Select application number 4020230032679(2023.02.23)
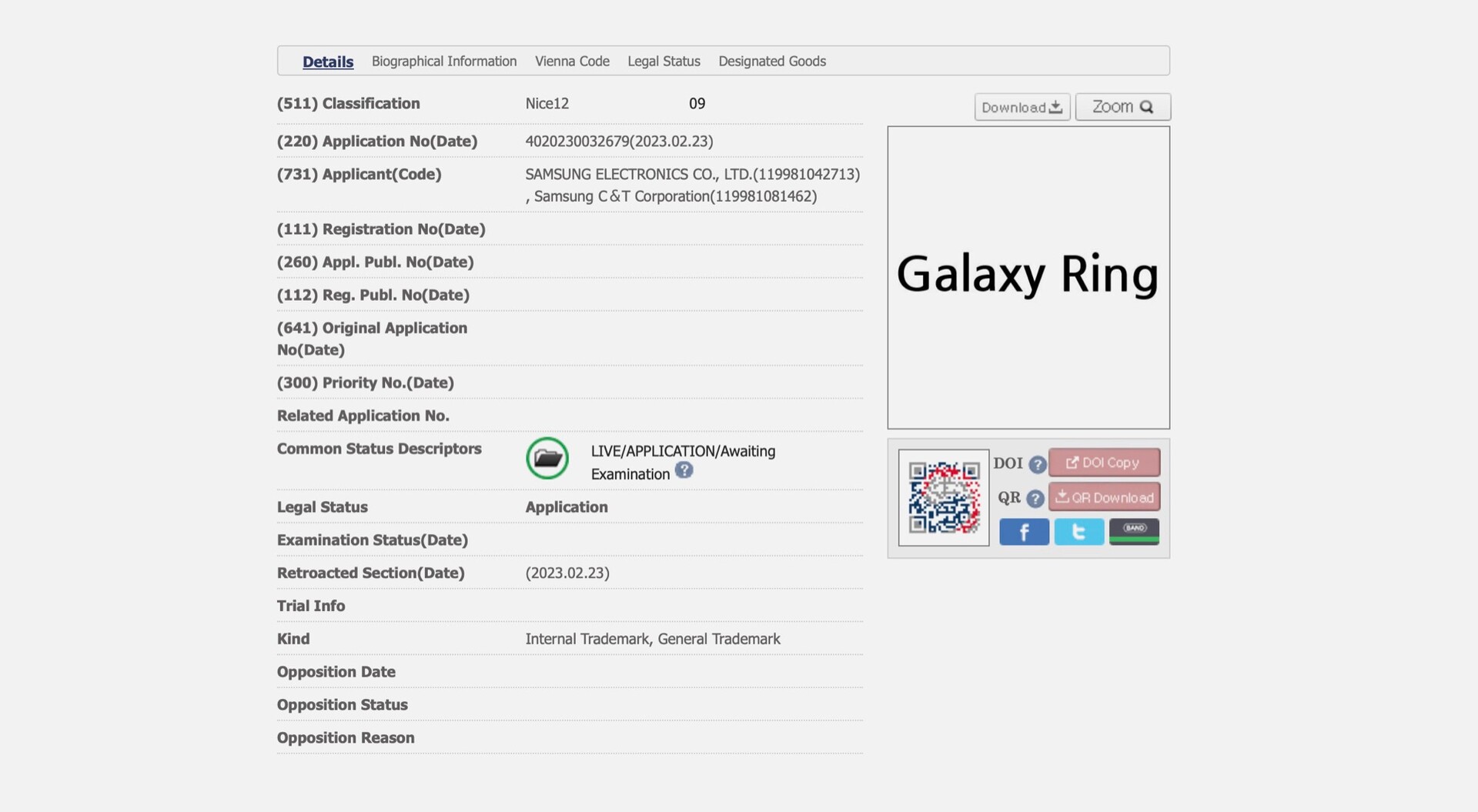1478x812 pixels. [619, 142]
